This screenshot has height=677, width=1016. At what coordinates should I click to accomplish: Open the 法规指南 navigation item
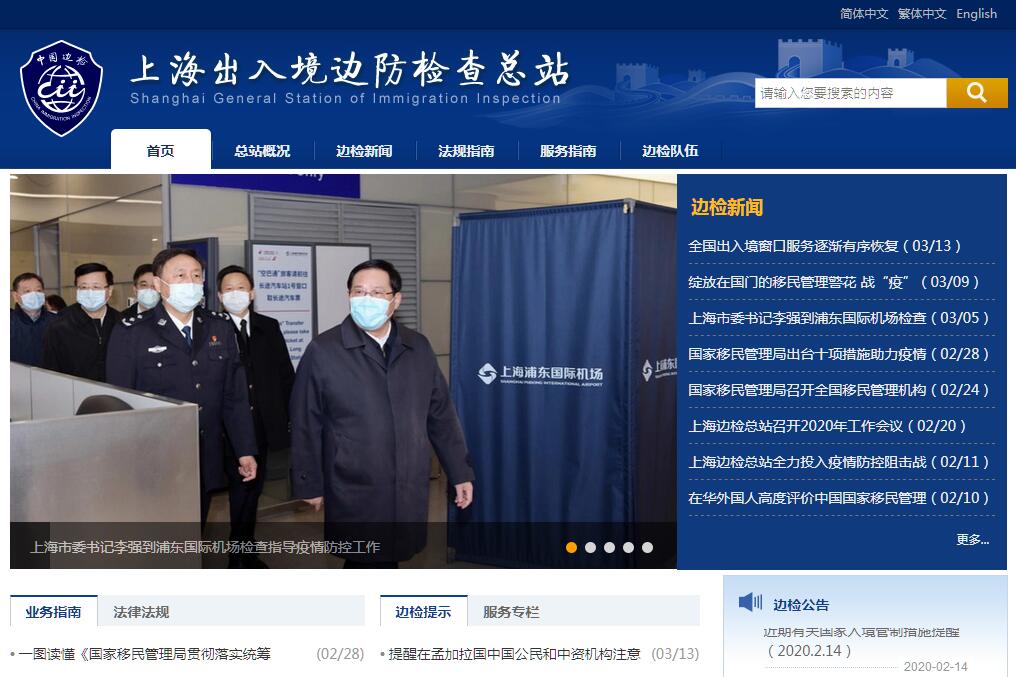(466, 151)
